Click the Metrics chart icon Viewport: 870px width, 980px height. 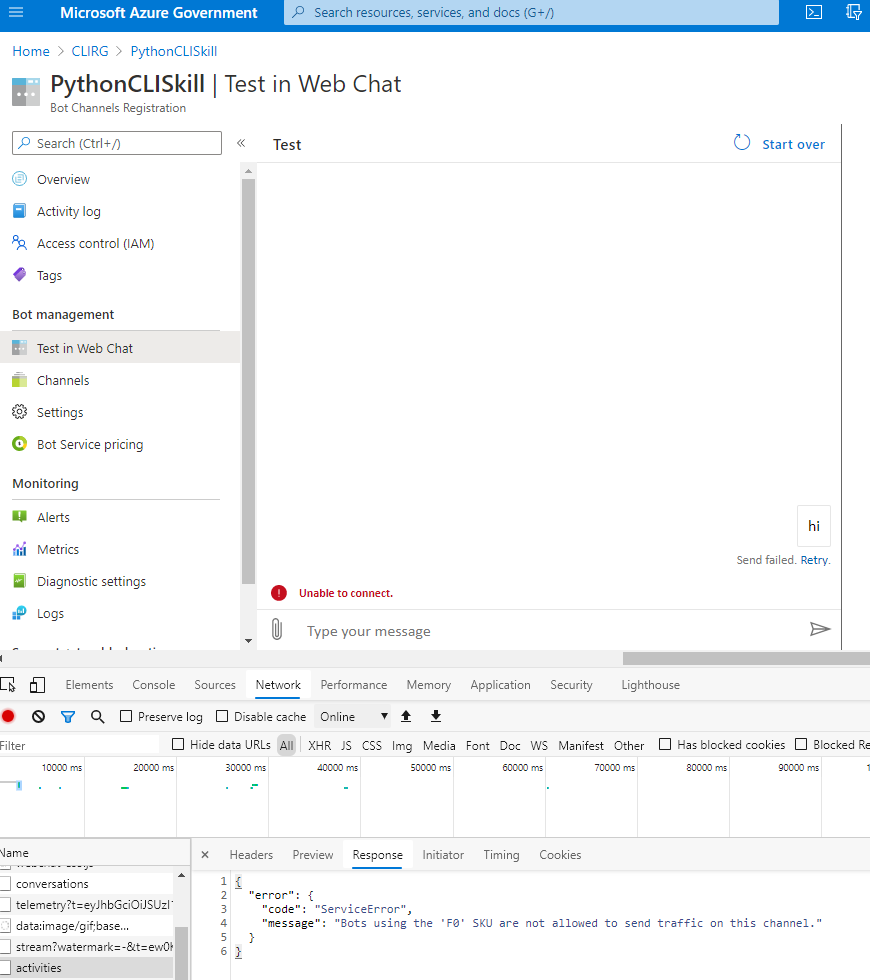[20, 549]
